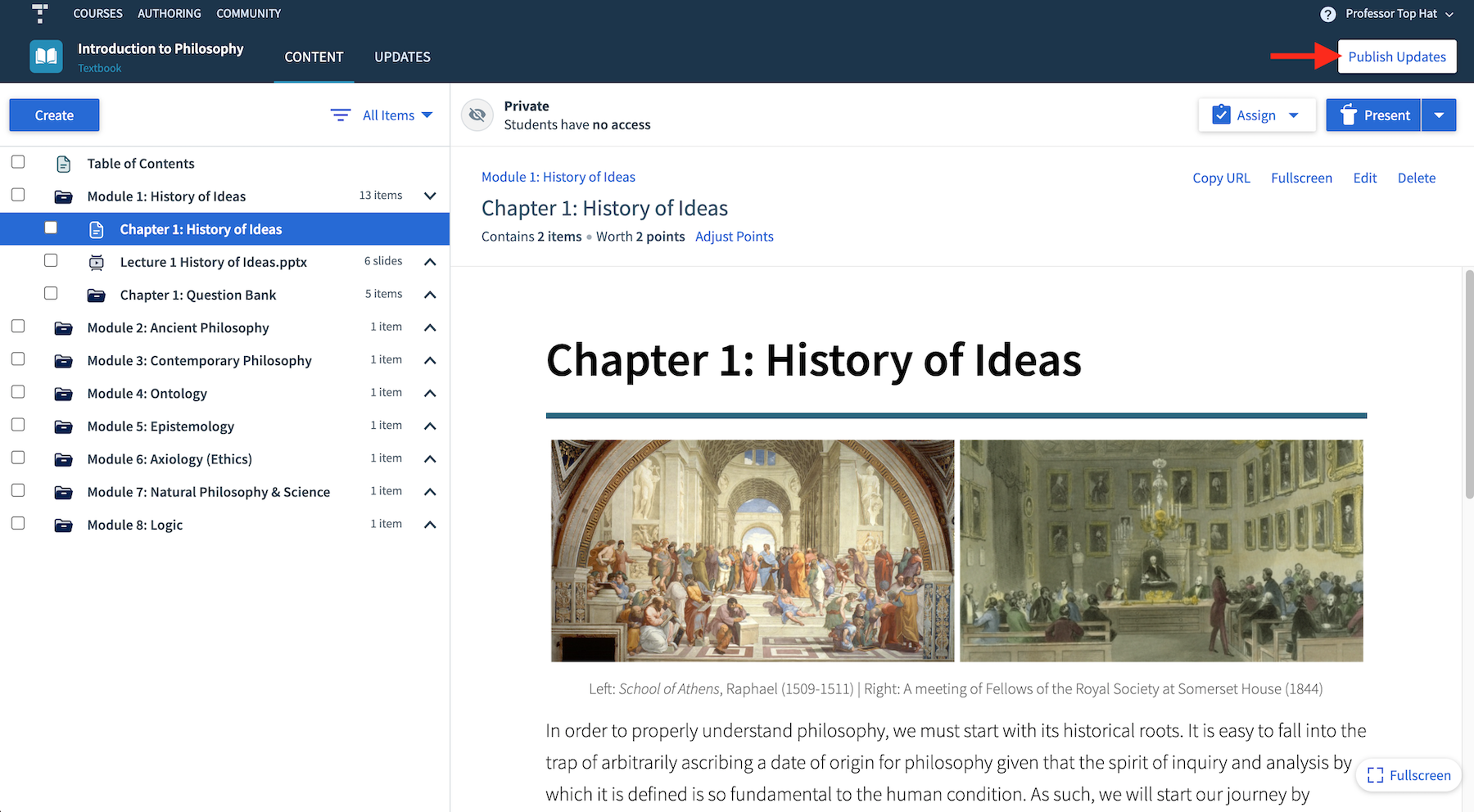Click the Table of Contents document icon
This screenshot has width=1474, height=812.
[x=63, y=164]
